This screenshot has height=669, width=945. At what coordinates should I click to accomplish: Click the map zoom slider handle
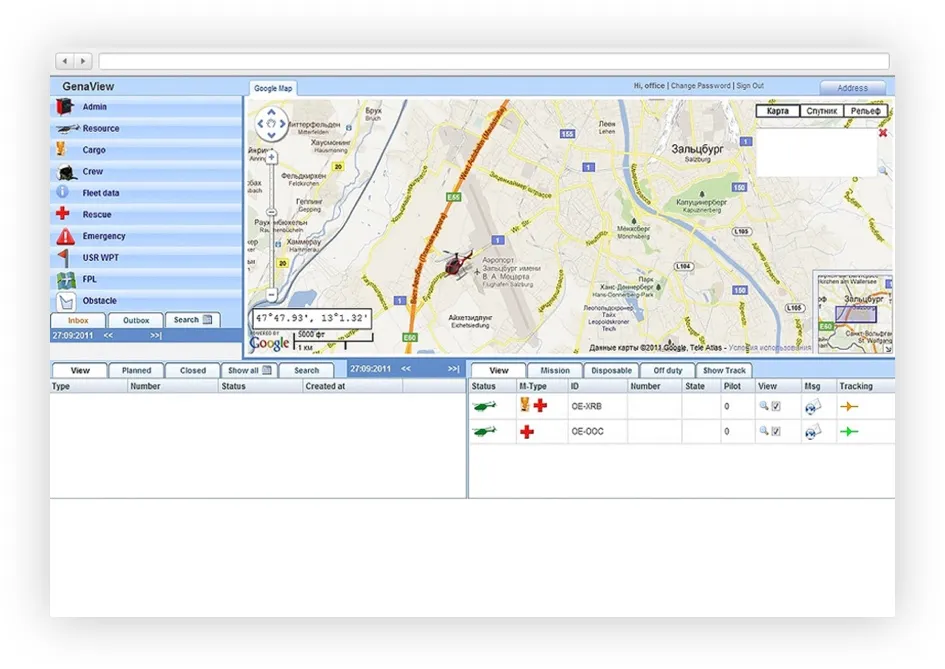272,212
